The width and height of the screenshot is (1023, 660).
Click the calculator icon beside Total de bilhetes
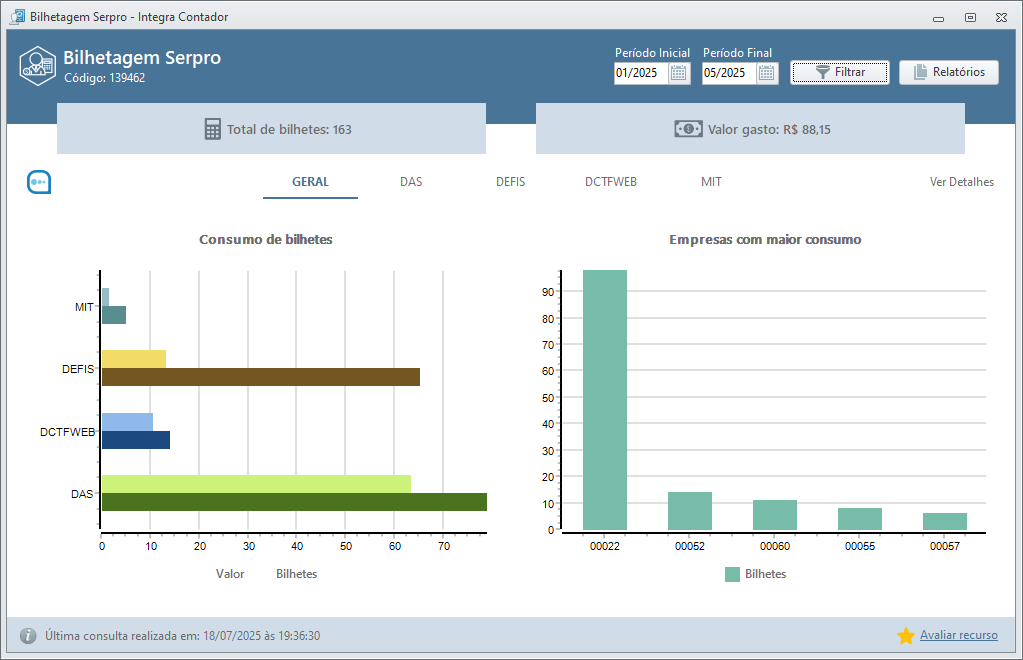(x=212, y=130)
